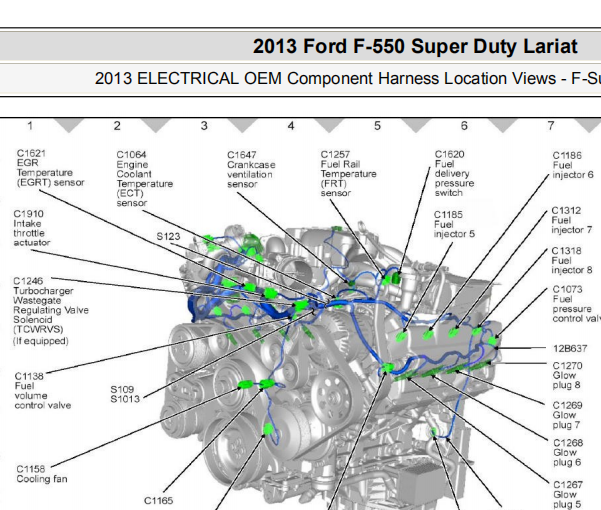The height and width of the screenshot is (510, 601).
Task: Click the C1312 Fuel injector 7 label
Action: coord(571,220)
